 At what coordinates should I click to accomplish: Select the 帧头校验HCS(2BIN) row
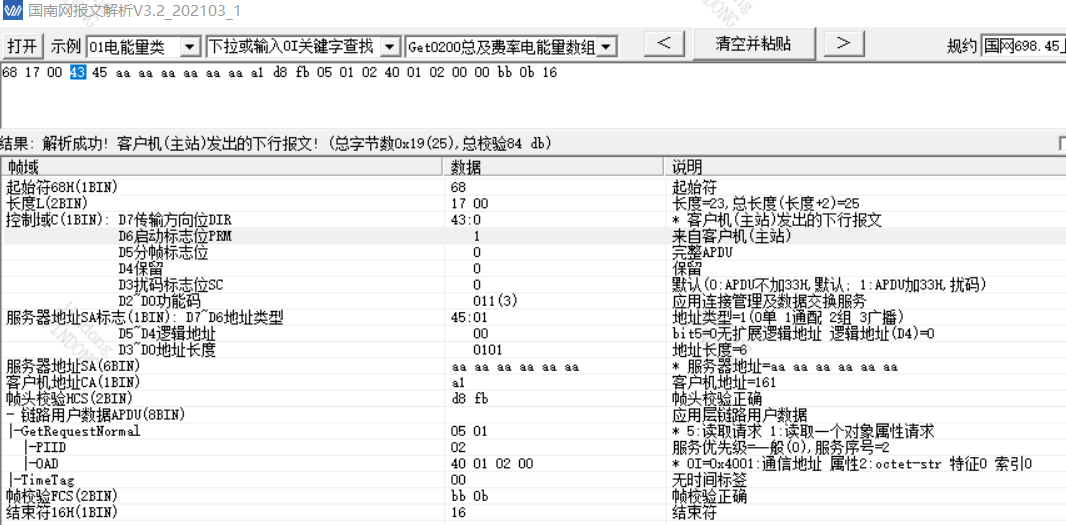point(533,399)
